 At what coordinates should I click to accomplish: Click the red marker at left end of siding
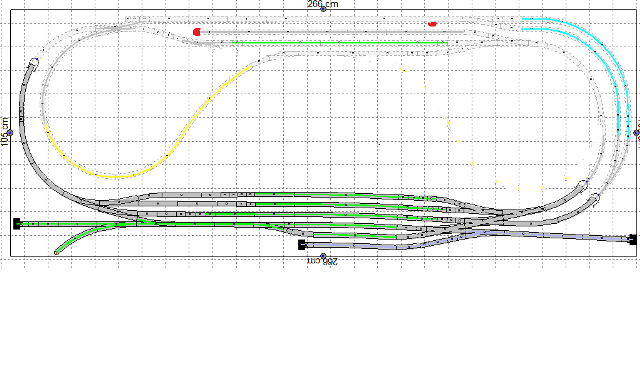[197, 32]
